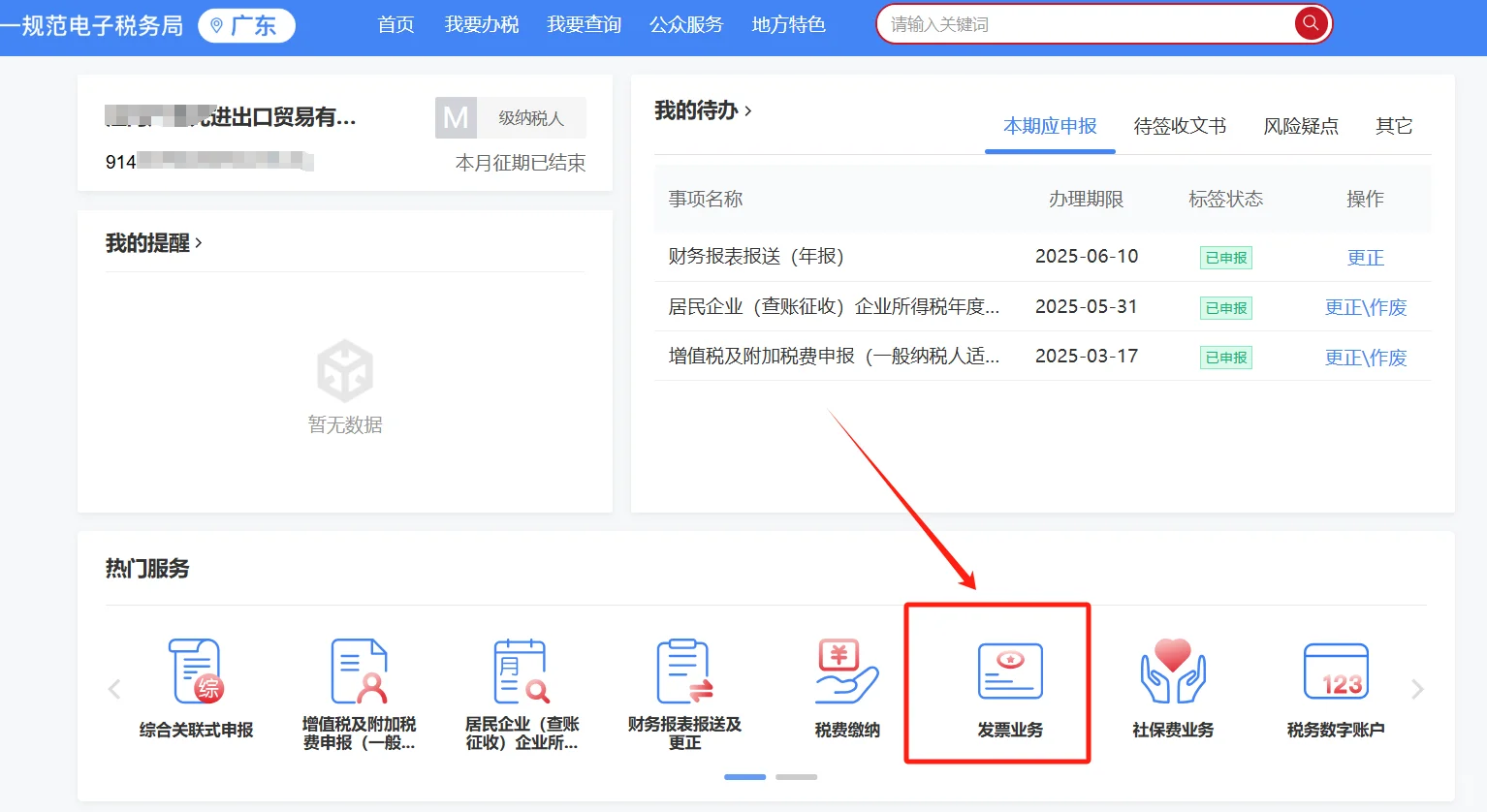
Task: Click the right carousel arrow
Action: (x=1416, y=688)
